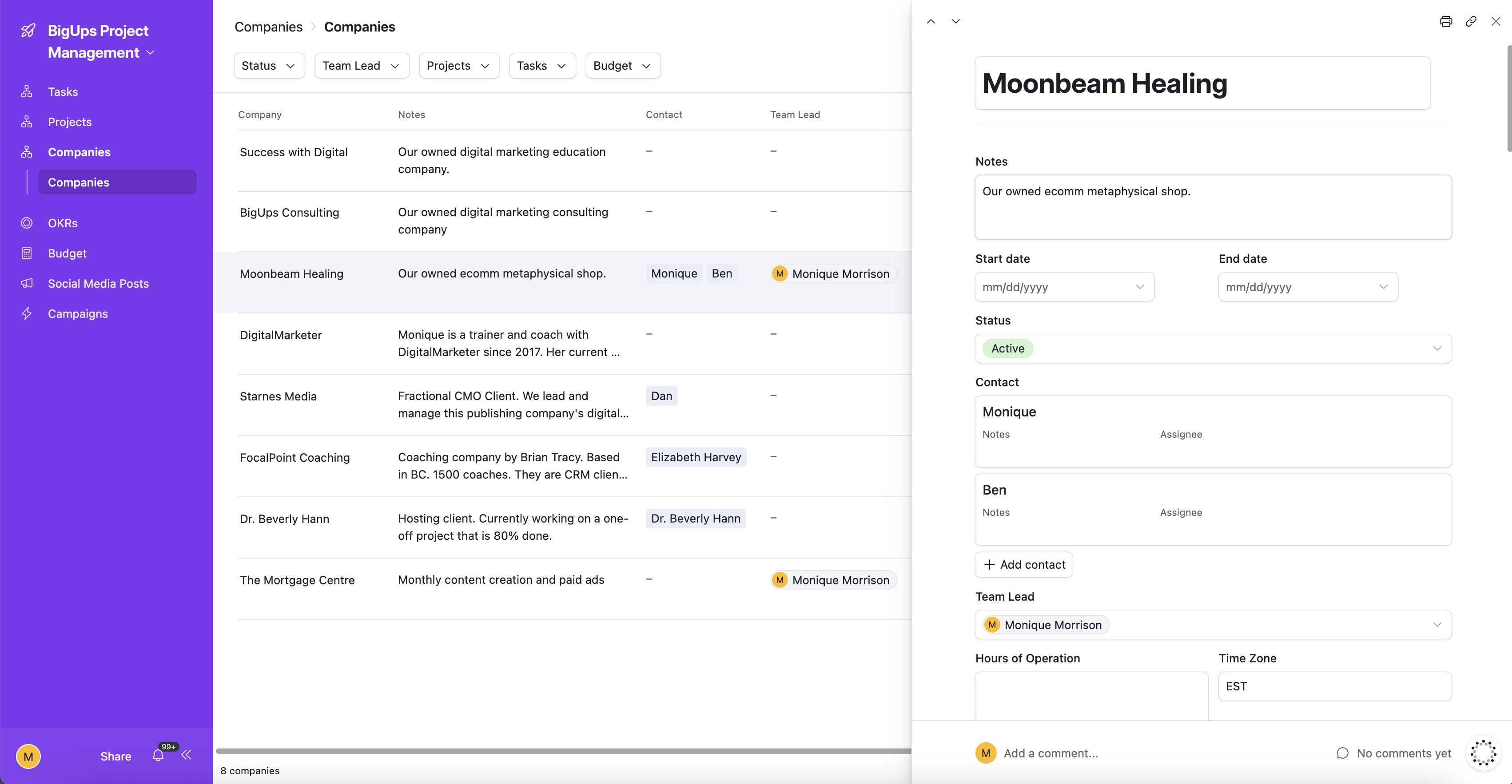
Task: Click the Social Media Posts megaphone icon
Action: coord(26,283)
